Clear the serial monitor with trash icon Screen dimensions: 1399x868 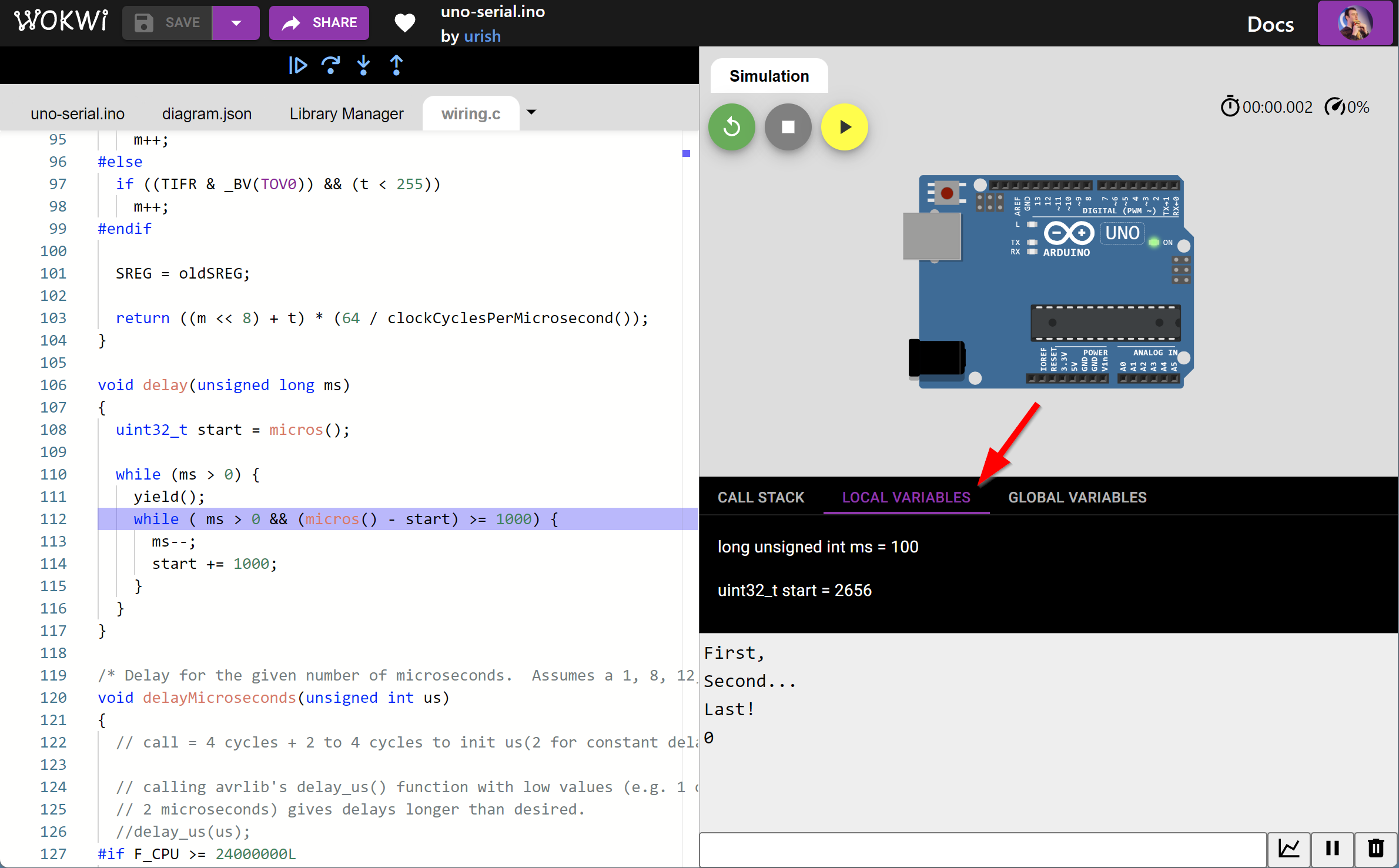[1375, 849]
